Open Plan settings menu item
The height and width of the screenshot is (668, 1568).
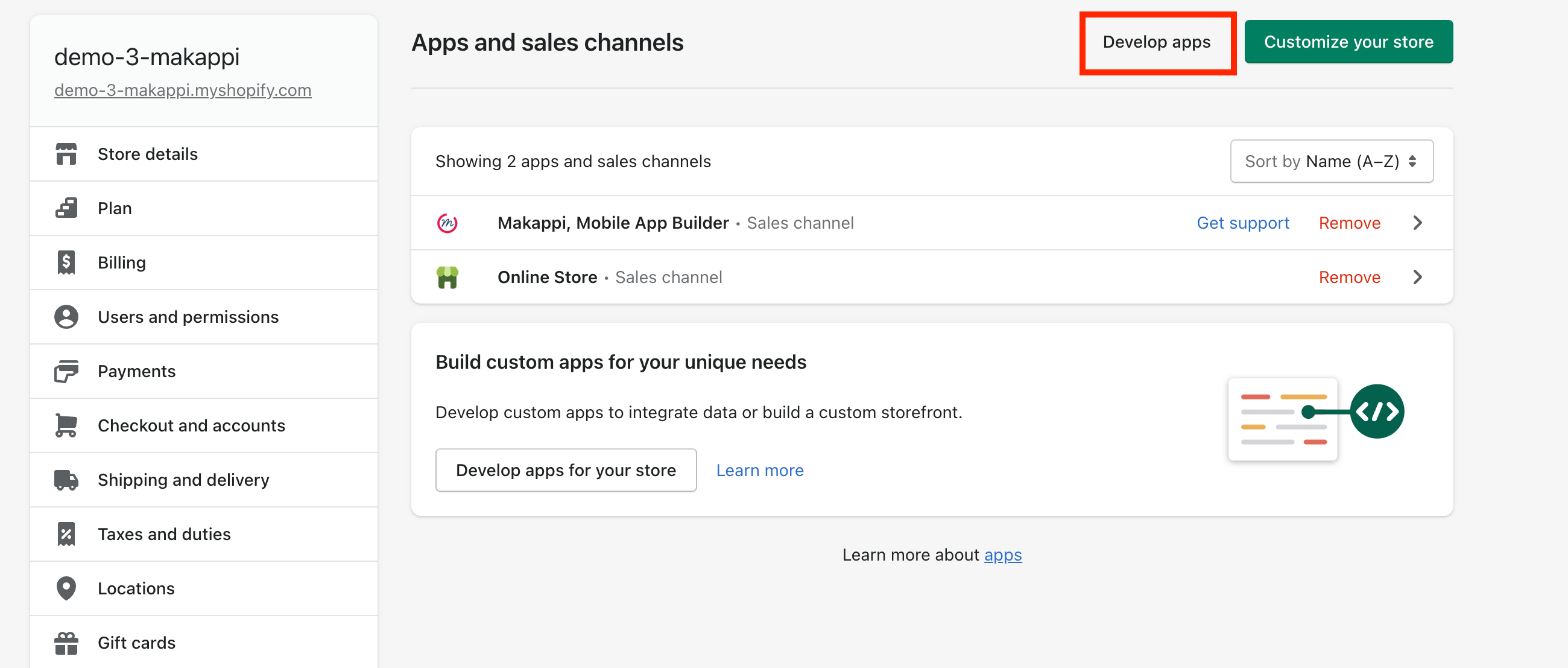pyautogui.click(x=115, y=208)
